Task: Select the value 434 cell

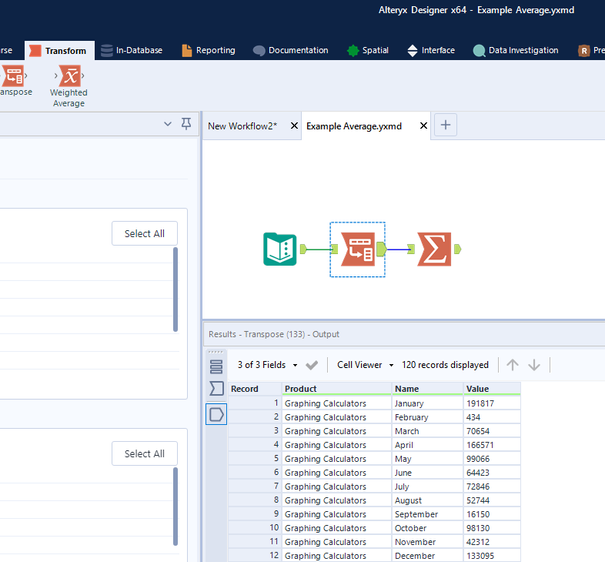Action: [x=492, y=417]
